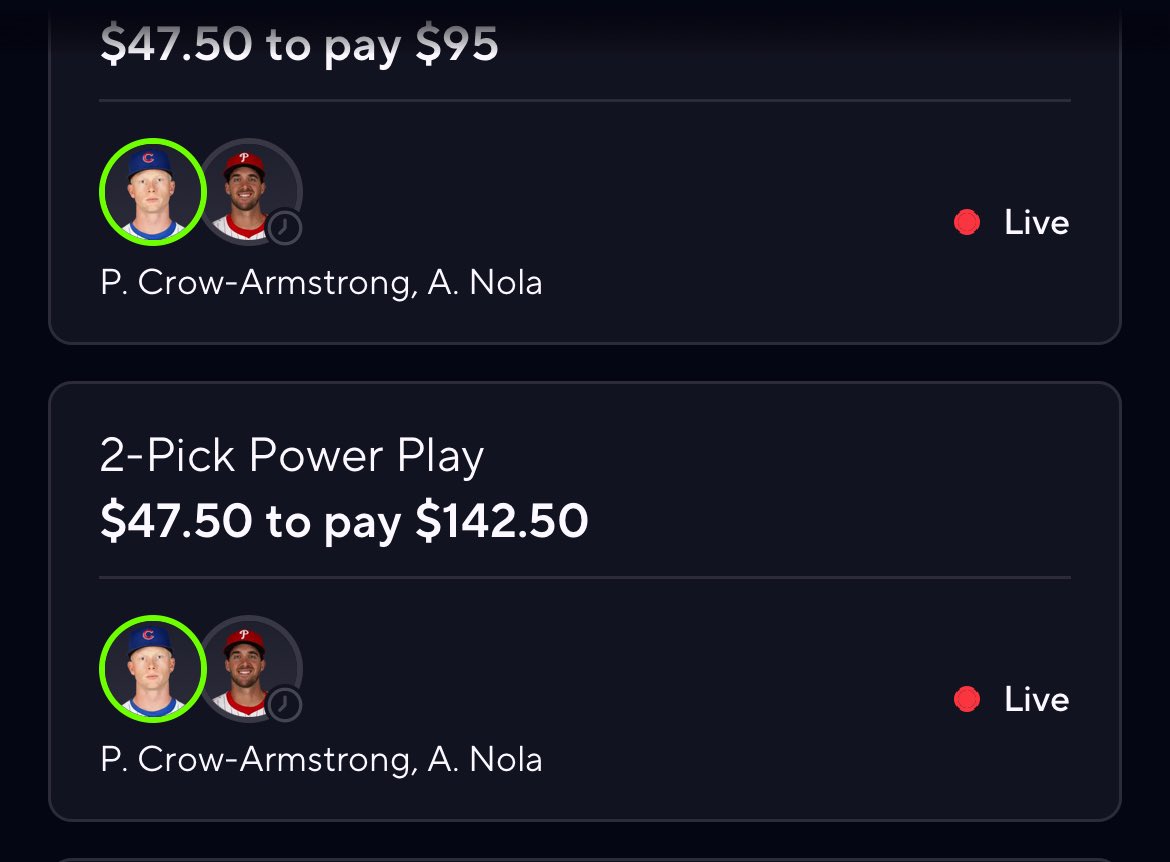The image size is (1170, 862).
Task: Tap Crow-Armstrong's avatar in the $95 payout card
Action: coord(152,192)
